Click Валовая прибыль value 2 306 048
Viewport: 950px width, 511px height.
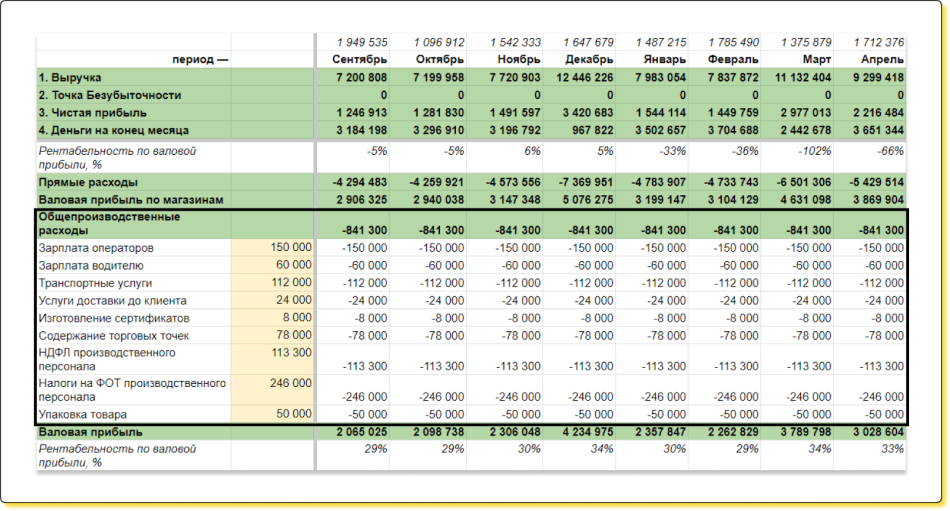coord(516,432)
